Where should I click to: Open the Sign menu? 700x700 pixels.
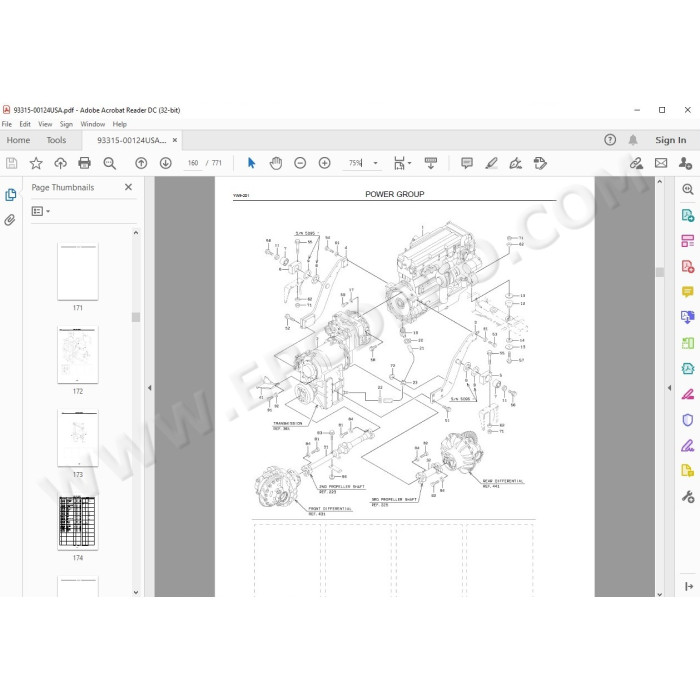pyautogui.click(x=66, y=124)
